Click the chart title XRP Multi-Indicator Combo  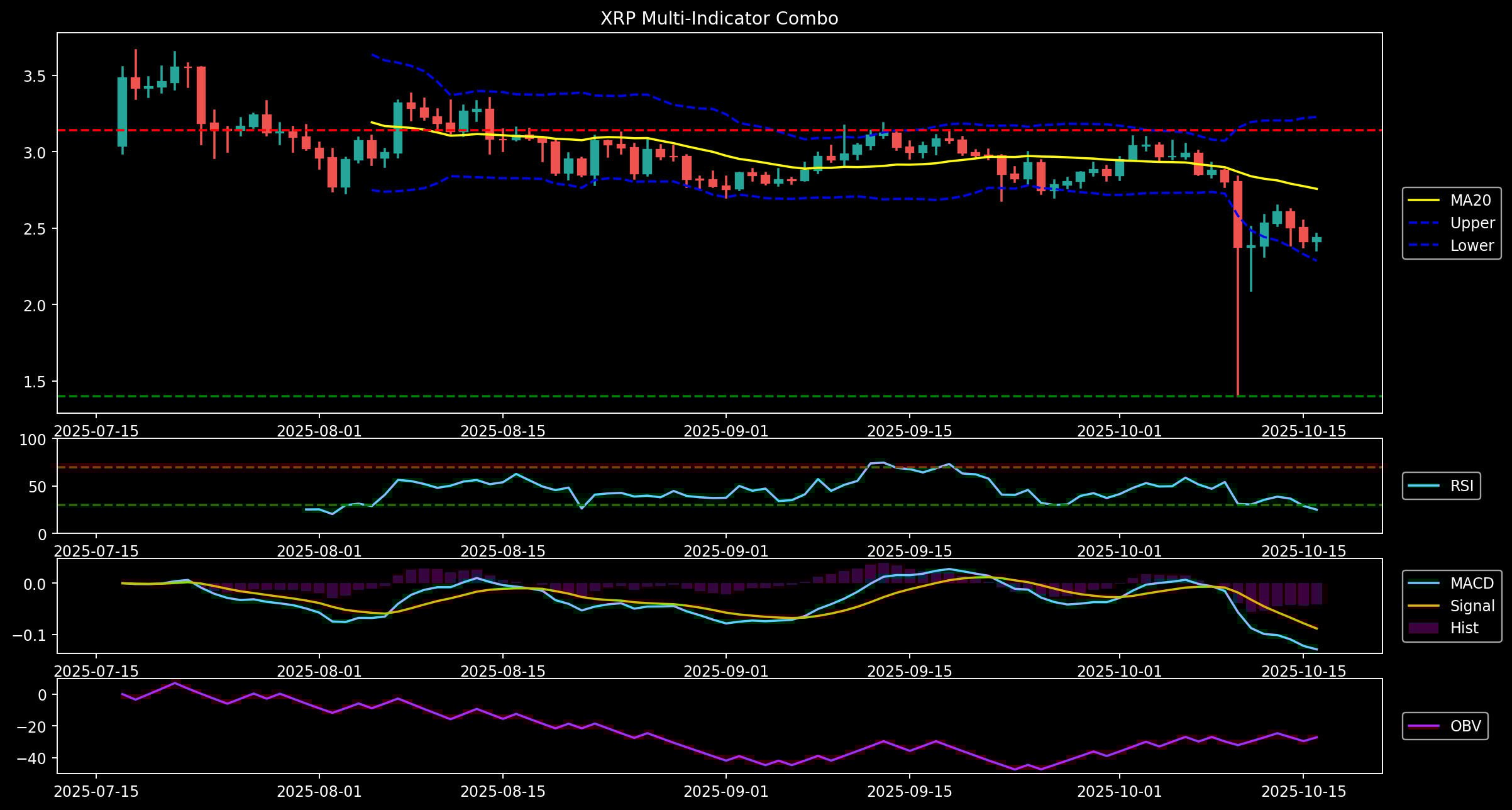(x=719, y=19)
